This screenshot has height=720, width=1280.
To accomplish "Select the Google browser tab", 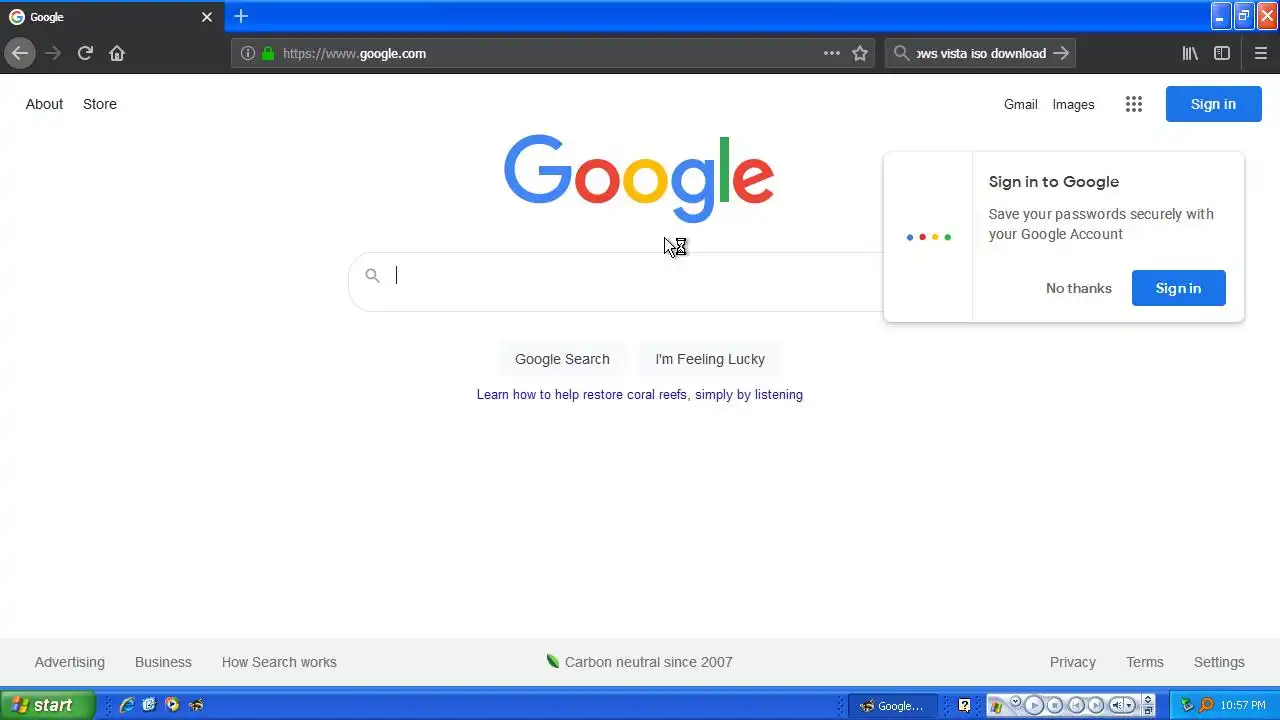I will coord(112,17).
